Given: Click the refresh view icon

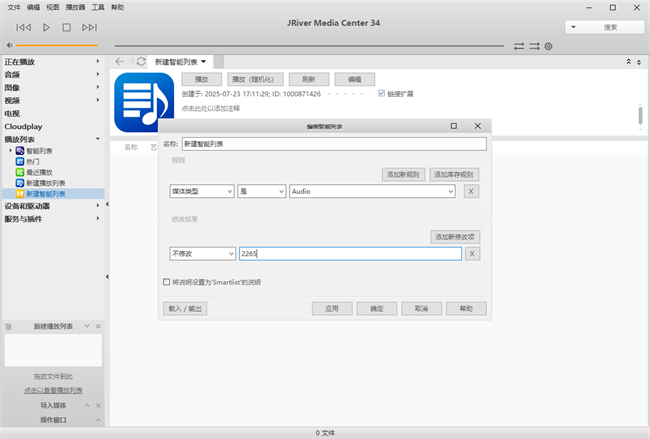Looking at the screenshot, I should (x=141, y=62).
